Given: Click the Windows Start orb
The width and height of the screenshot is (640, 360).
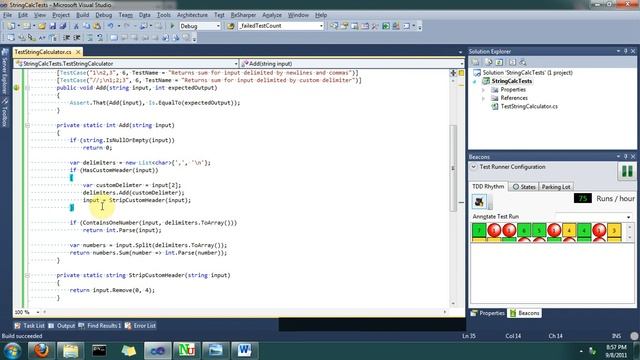Looking at the screenshot, I should [12, 351].
